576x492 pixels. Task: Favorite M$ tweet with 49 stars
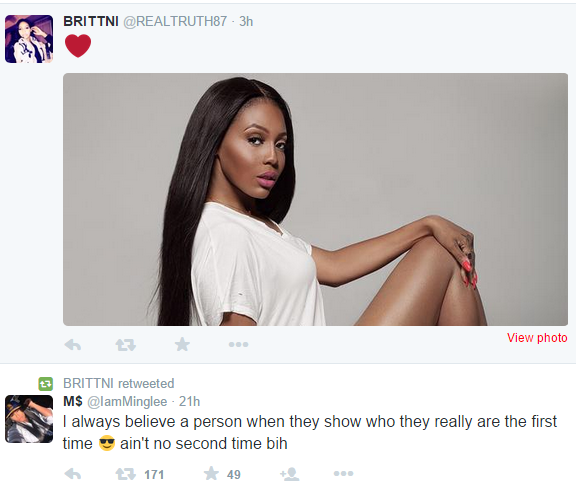pyautogui.click(x=211, y=474)
